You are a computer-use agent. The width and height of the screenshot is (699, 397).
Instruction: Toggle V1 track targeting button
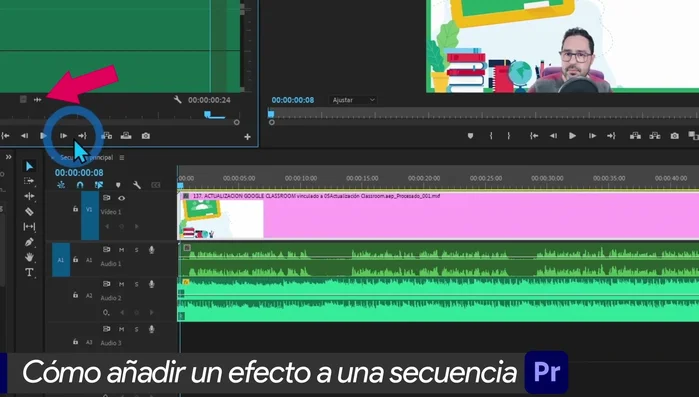pos(90,209)
